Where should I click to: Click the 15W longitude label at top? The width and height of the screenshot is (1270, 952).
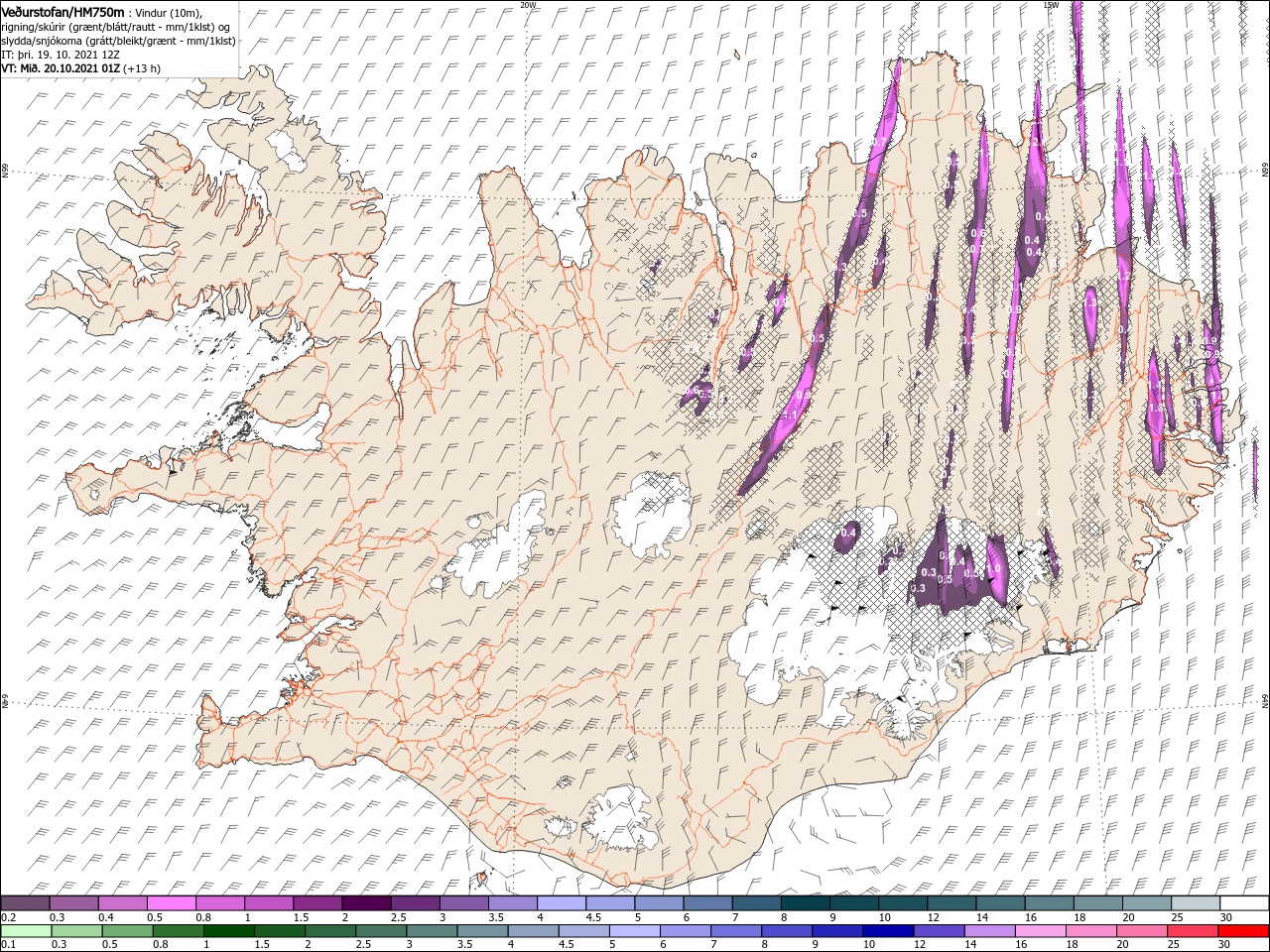click(1051, 5)
